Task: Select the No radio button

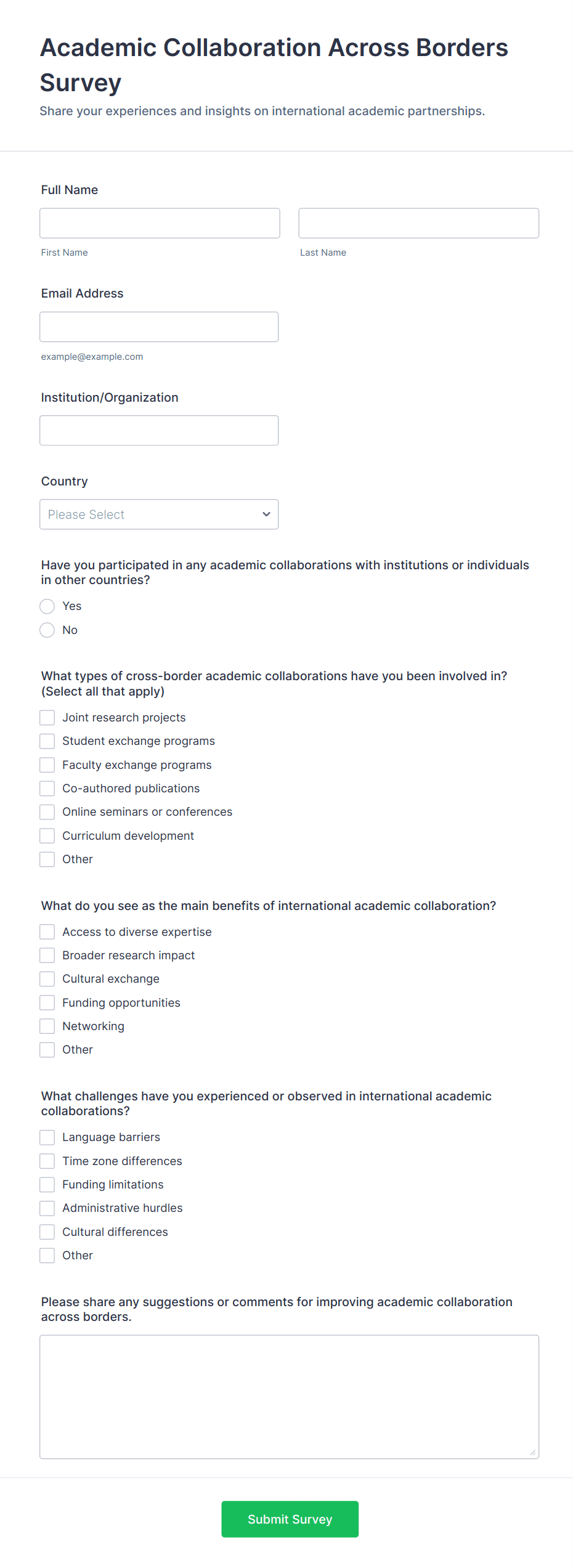Action: [x=47, y=630]
